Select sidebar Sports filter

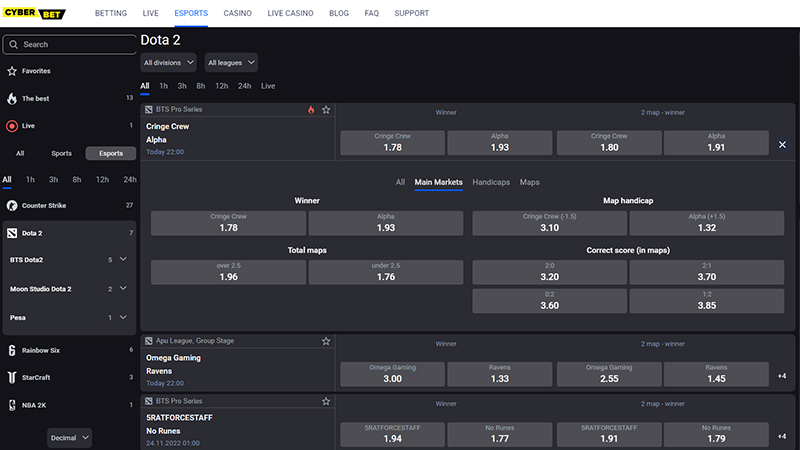click(61, 153)
